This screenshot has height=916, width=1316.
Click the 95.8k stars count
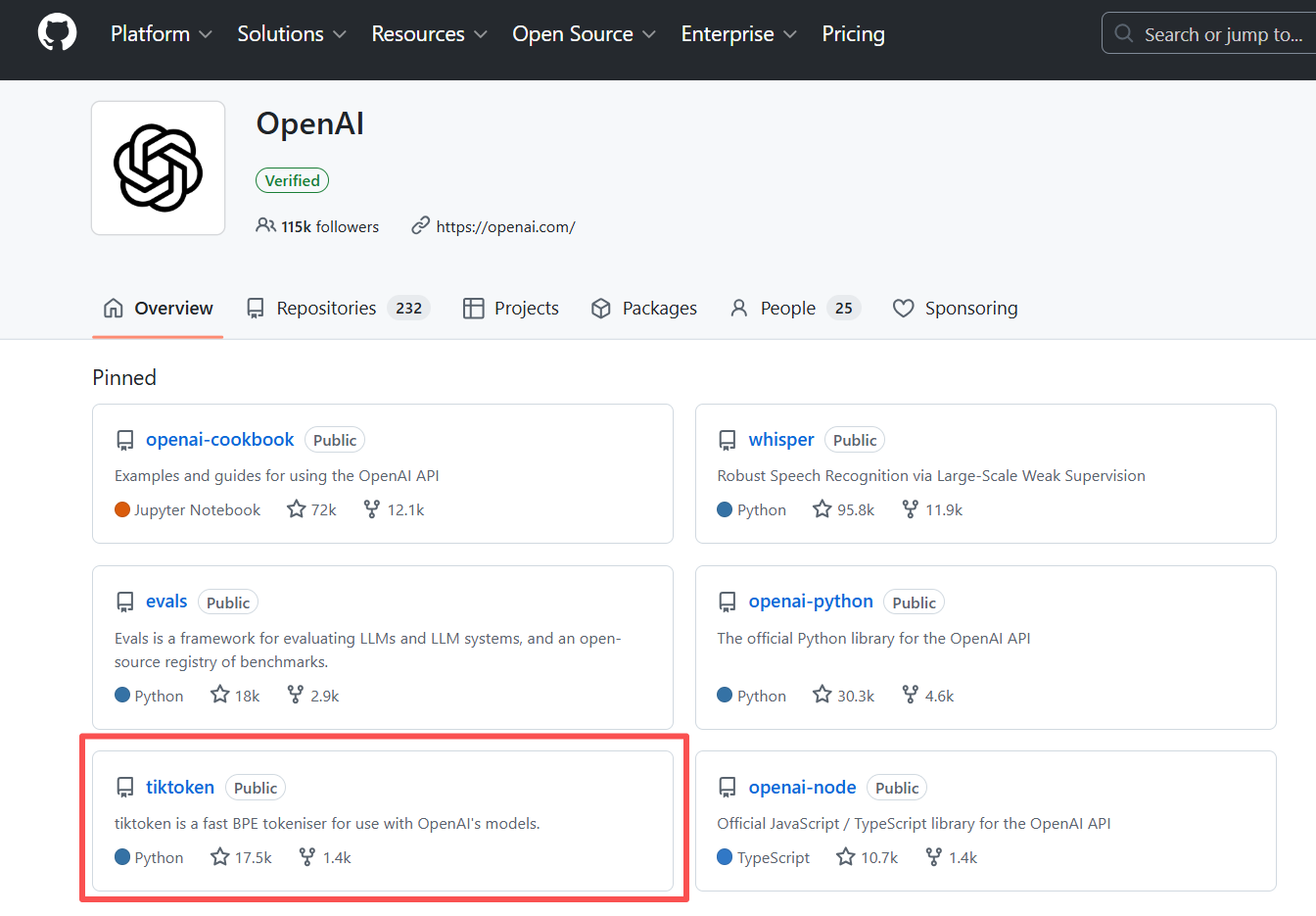(x=856, y=509)
